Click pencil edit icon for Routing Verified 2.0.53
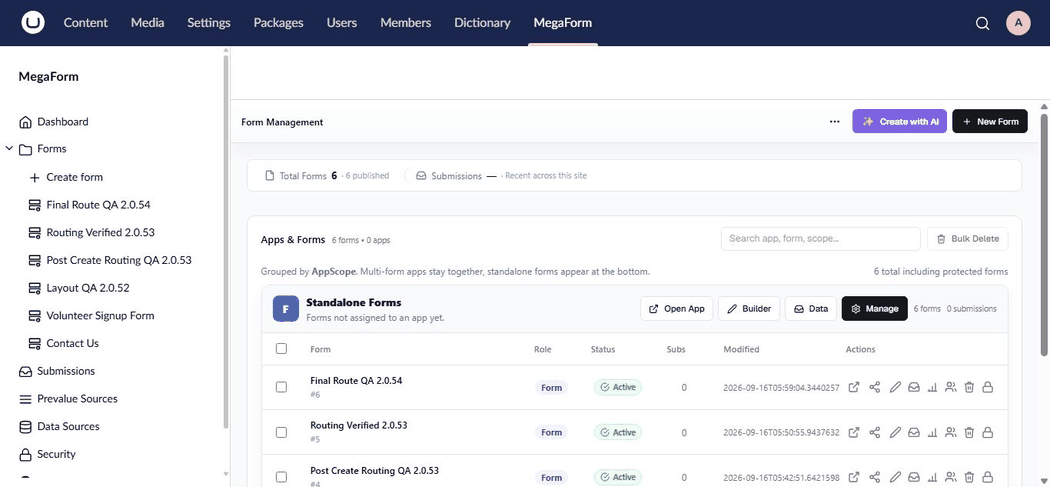This screenshot has width=1050, height=487. coord(895,433)
